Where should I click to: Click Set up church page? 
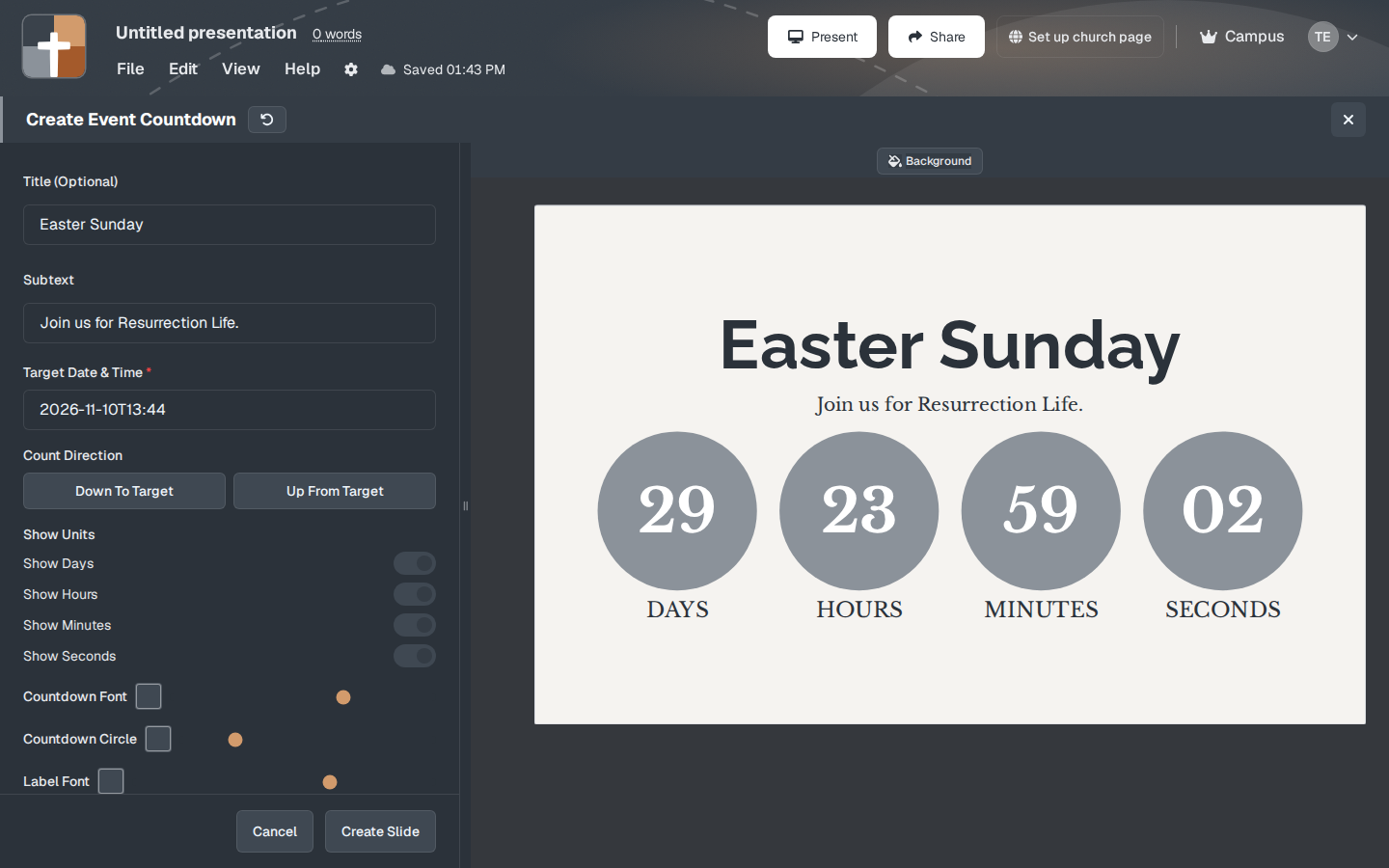[x=1080, y=37]
